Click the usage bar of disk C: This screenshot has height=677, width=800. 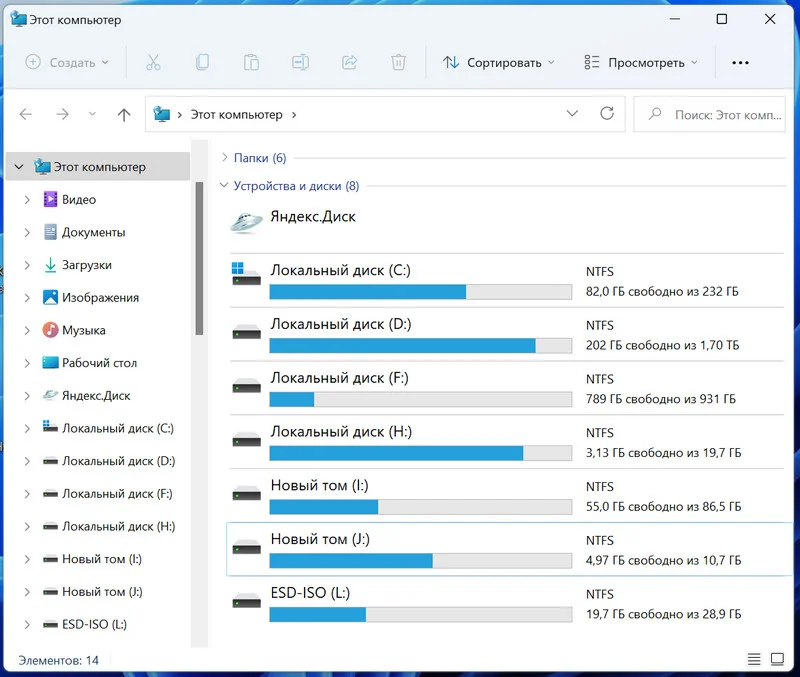click(x=420, y=292)
